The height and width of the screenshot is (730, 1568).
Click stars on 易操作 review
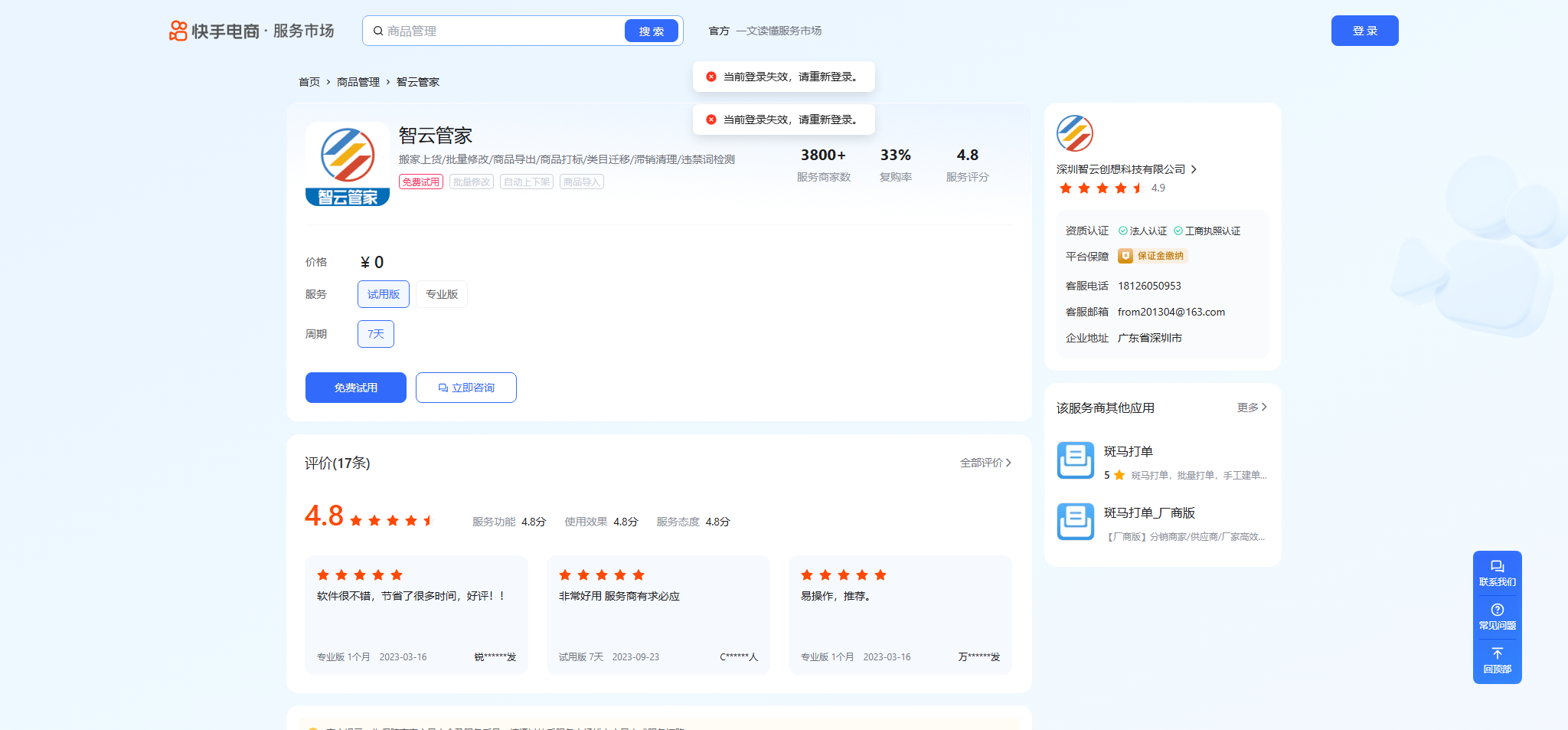coord(844,575)
